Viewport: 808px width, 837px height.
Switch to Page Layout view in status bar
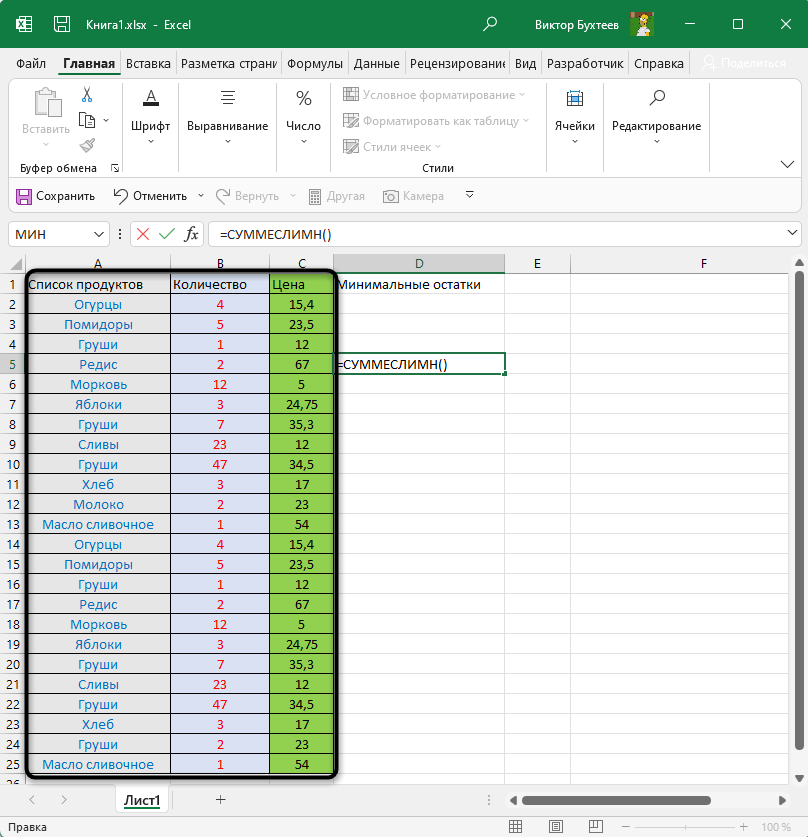coord(557,827)
